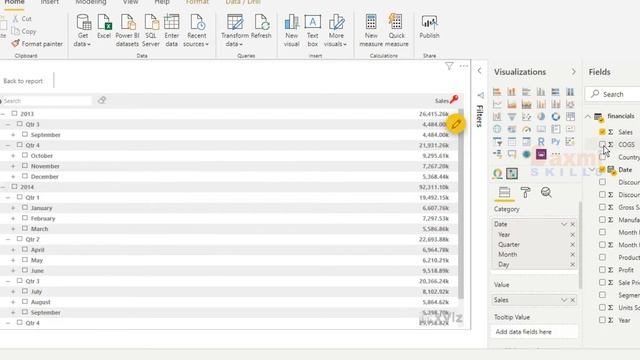
Task: Collapse the financials table in Fields
Action: (588, 117)
